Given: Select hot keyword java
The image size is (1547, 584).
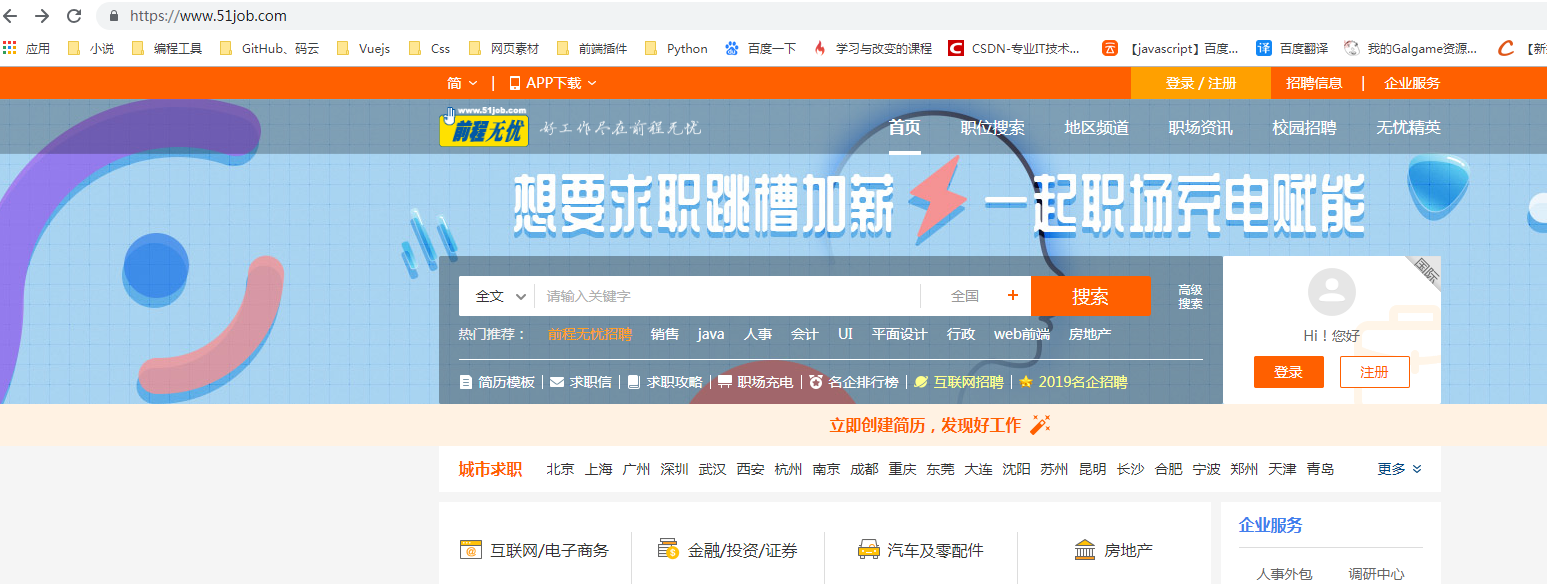Looking at the screenshot, I should [x=711, y=334].
